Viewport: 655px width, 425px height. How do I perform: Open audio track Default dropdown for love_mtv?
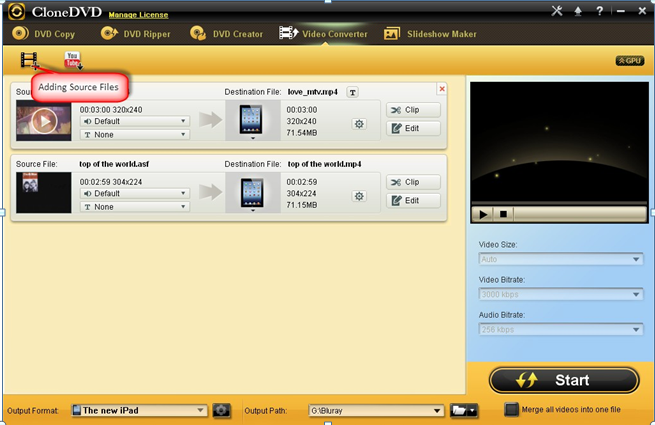[135, 121]
